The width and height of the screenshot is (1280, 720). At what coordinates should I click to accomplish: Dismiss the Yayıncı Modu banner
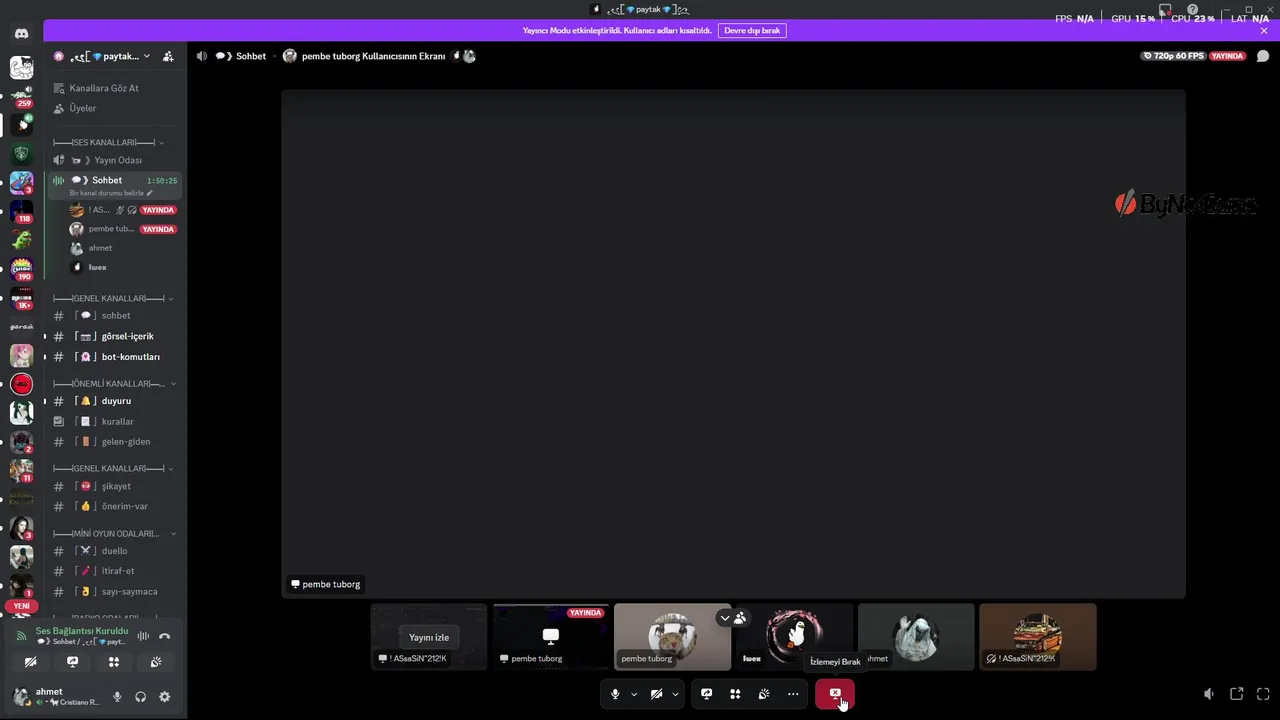(1264, 31)
